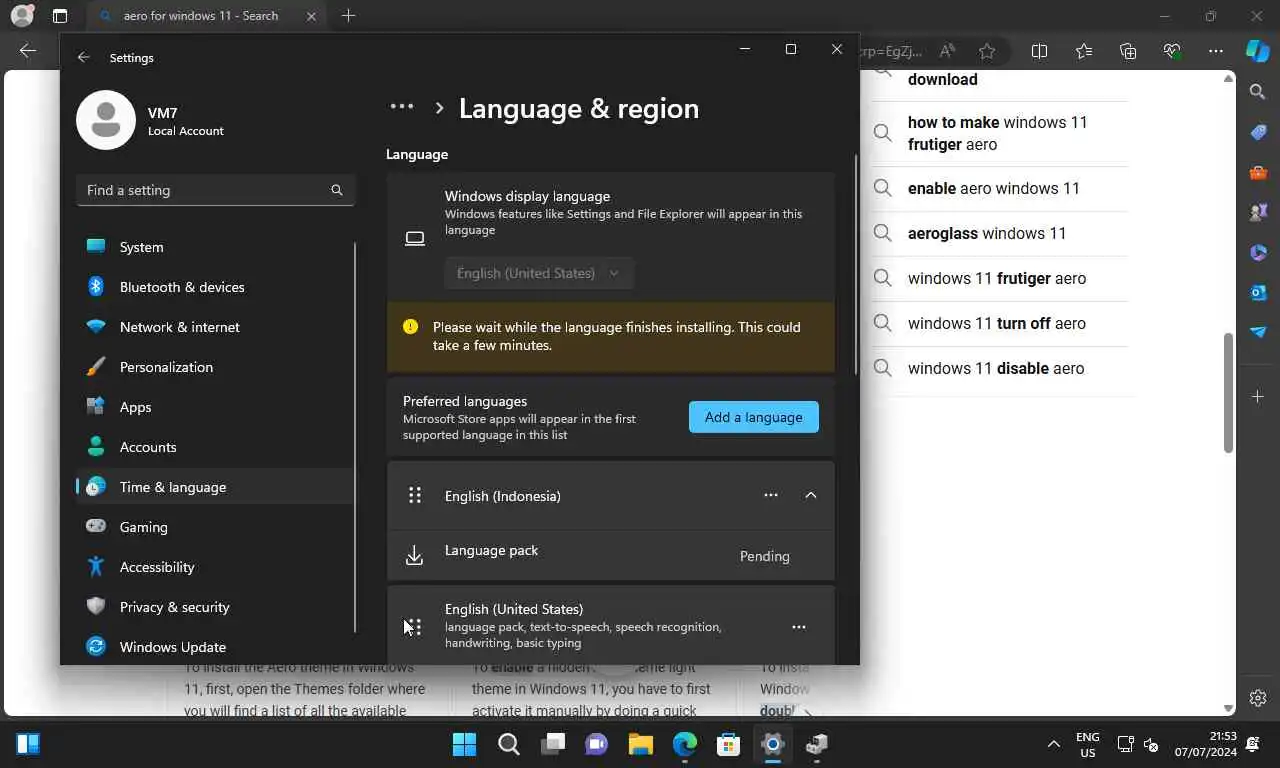Click the Read aloud icon in Edge
Screen dimensions: 1280x768
(x=947, y=51)
